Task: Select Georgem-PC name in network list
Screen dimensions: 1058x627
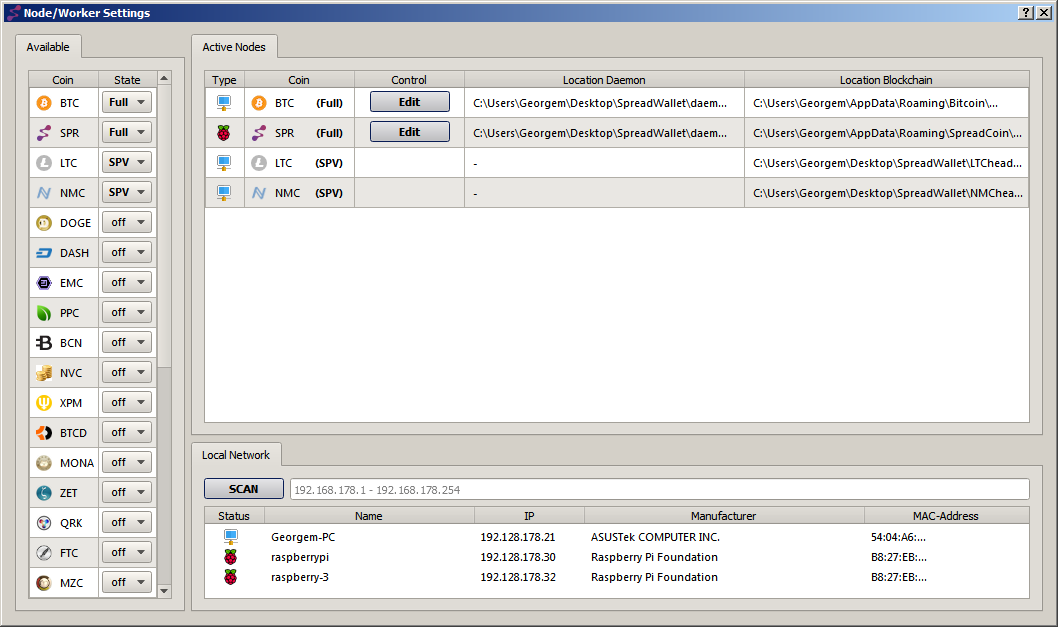Action: click(x=303, y=537)
